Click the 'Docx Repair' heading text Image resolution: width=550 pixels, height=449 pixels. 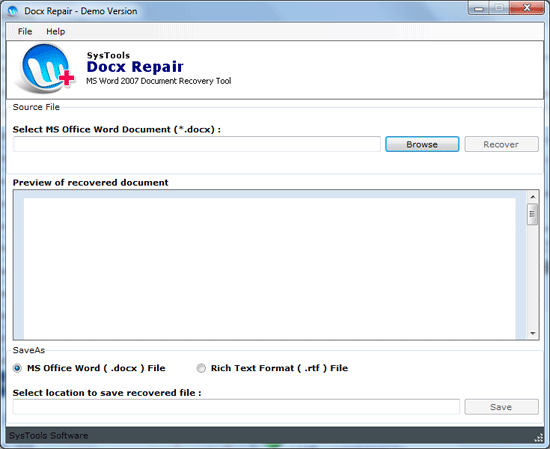point(135,67)
